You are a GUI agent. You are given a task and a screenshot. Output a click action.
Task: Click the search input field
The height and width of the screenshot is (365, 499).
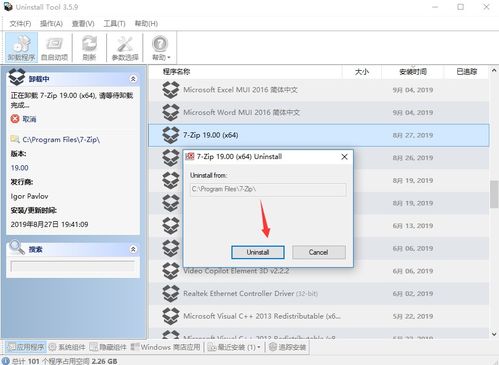(x=73, y=266)
